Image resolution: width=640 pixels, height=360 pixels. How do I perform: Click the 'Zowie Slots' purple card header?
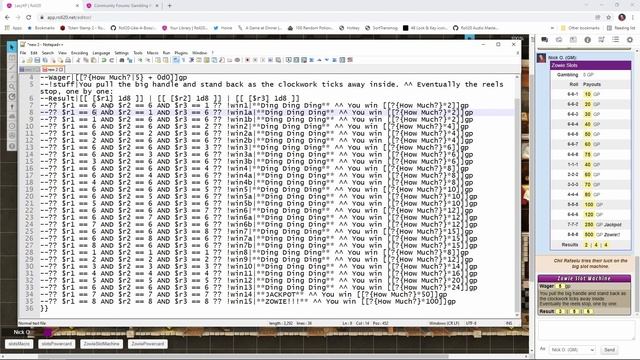click(x=590, y=65)
